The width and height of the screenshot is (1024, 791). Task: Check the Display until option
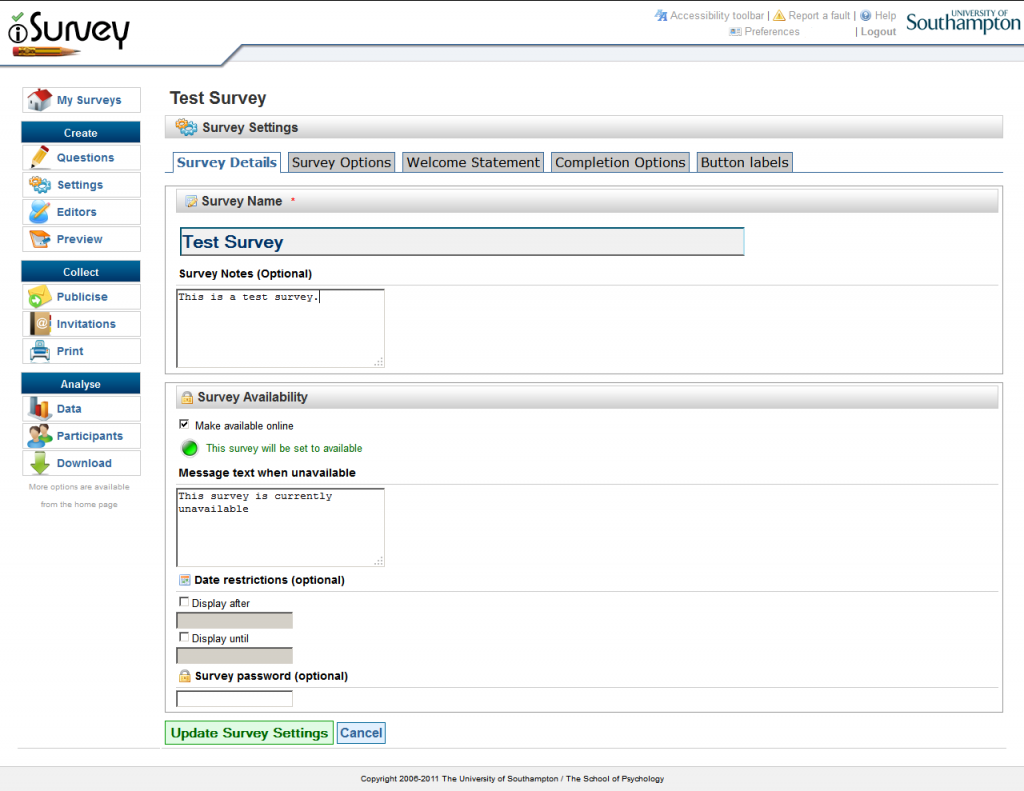point(184,637)
